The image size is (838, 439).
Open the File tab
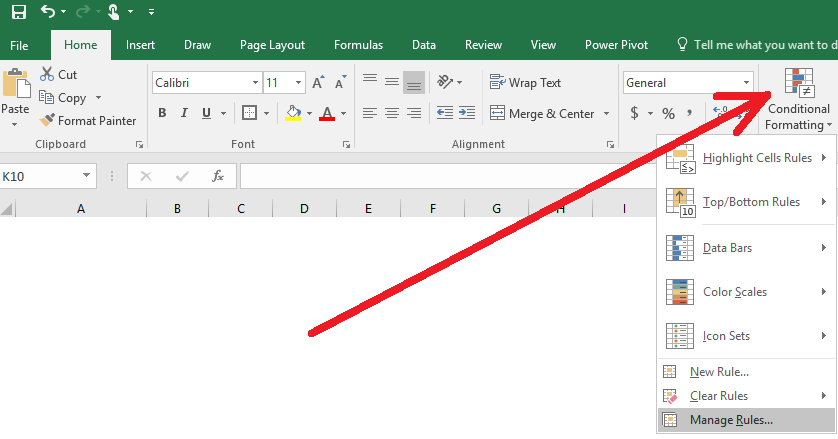(x=19, y=45)
